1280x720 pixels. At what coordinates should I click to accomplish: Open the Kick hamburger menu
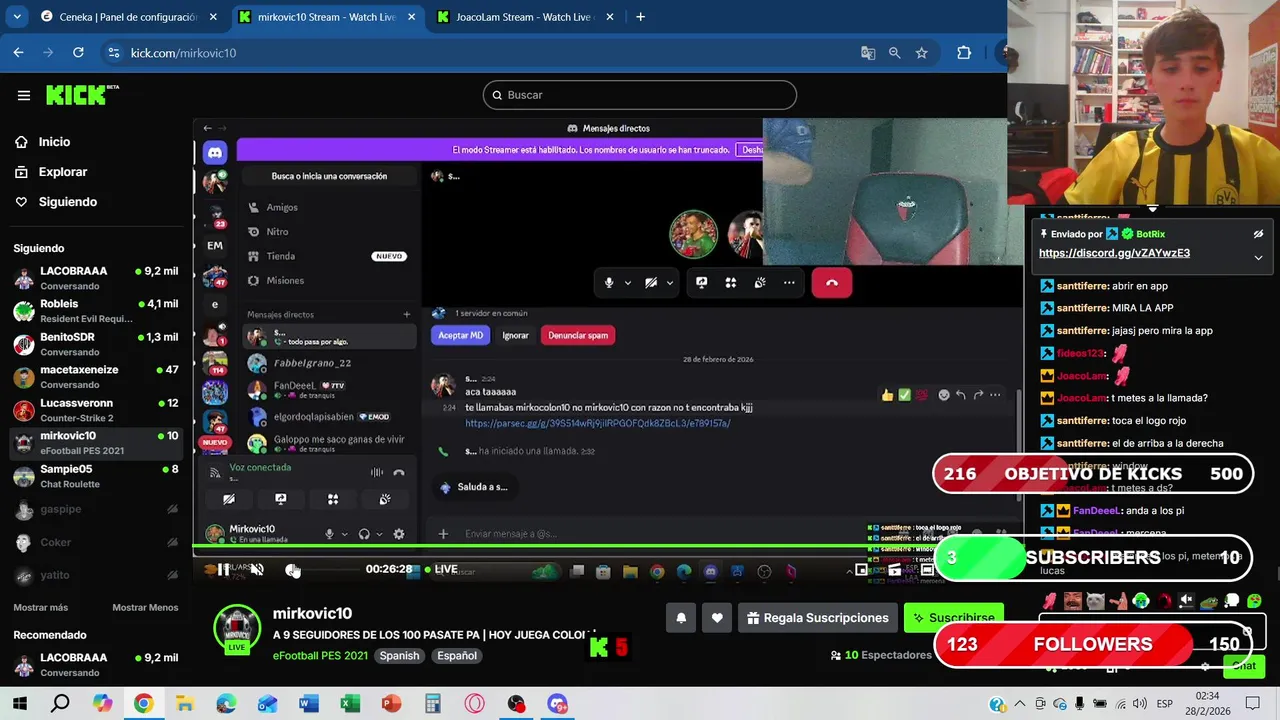(24, 95)
